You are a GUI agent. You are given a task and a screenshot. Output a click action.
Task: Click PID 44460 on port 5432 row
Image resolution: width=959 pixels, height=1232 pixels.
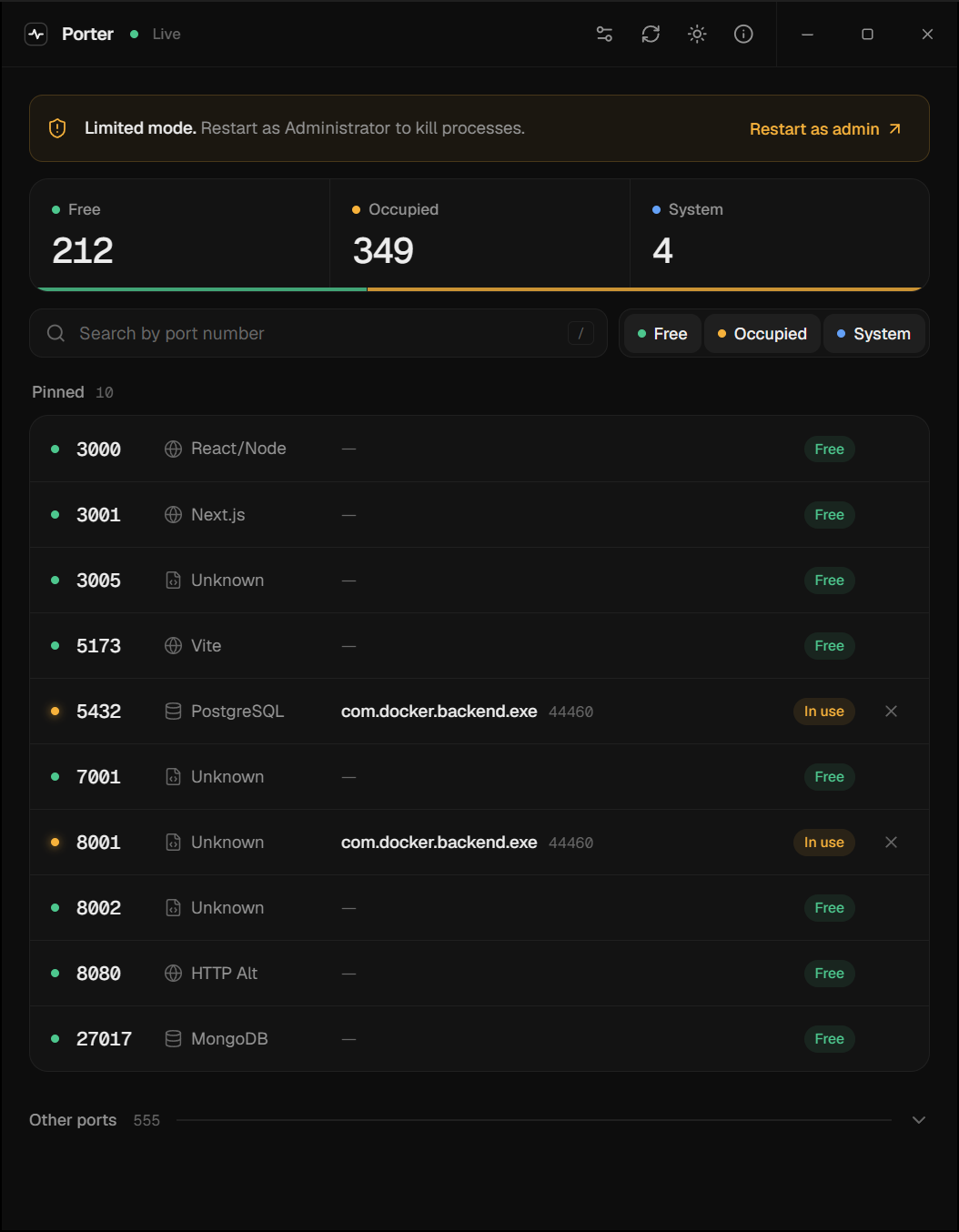point(570,712)
